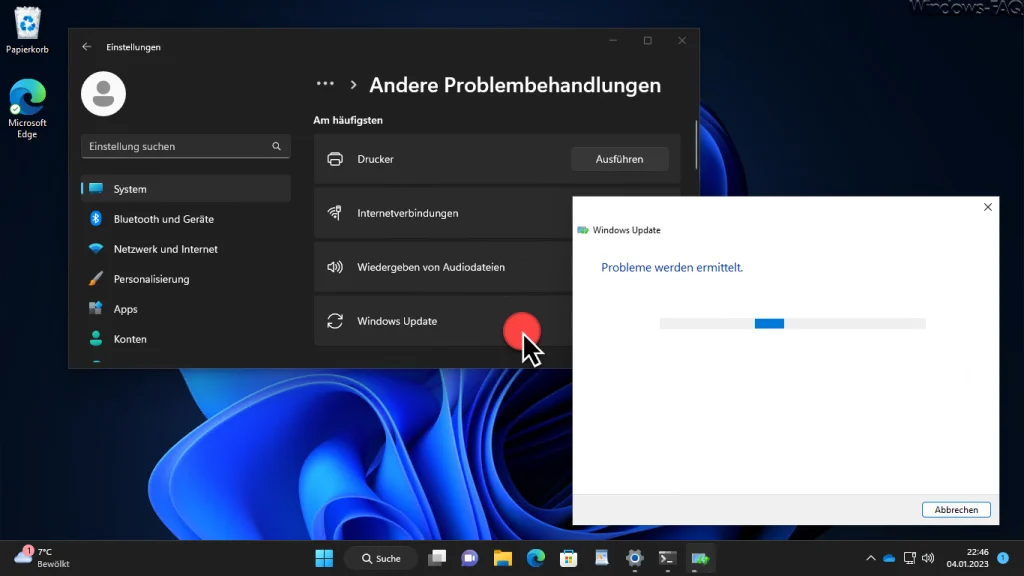
Task: Click the Internetverbindungen antenna icon
Action: tap(334, 213)
